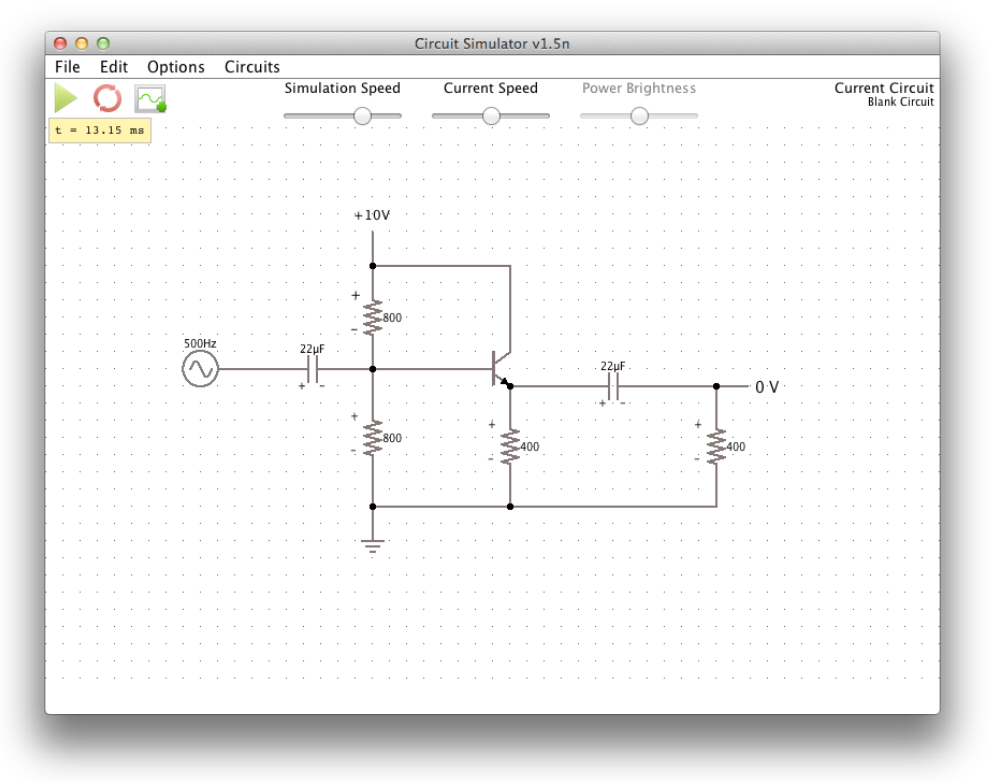Open the Options menu

(176, 67)
